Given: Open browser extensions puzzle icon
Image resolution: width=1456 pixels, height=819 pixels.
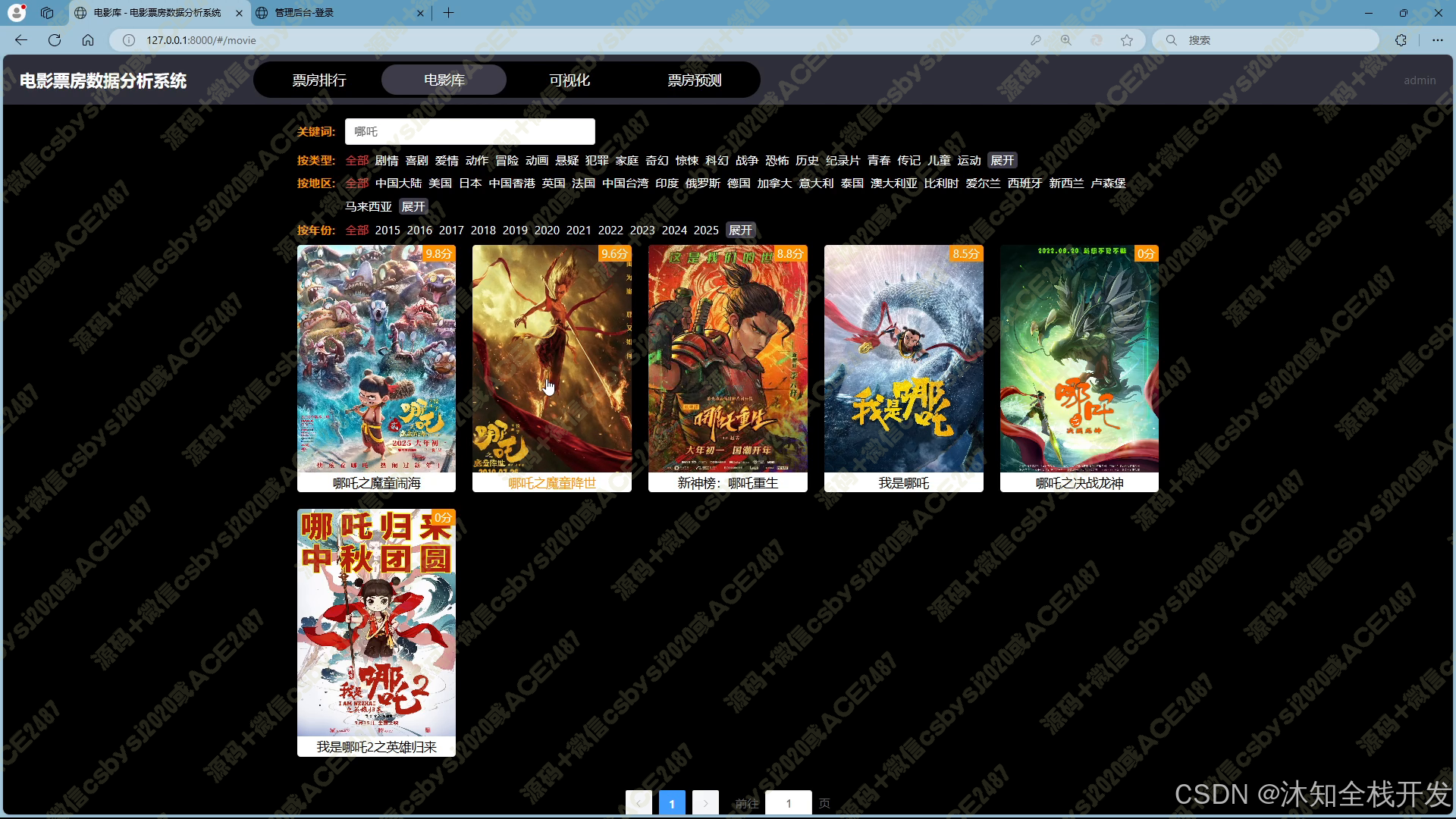Looking at the screenshot, I should [x=1401, y=40].
